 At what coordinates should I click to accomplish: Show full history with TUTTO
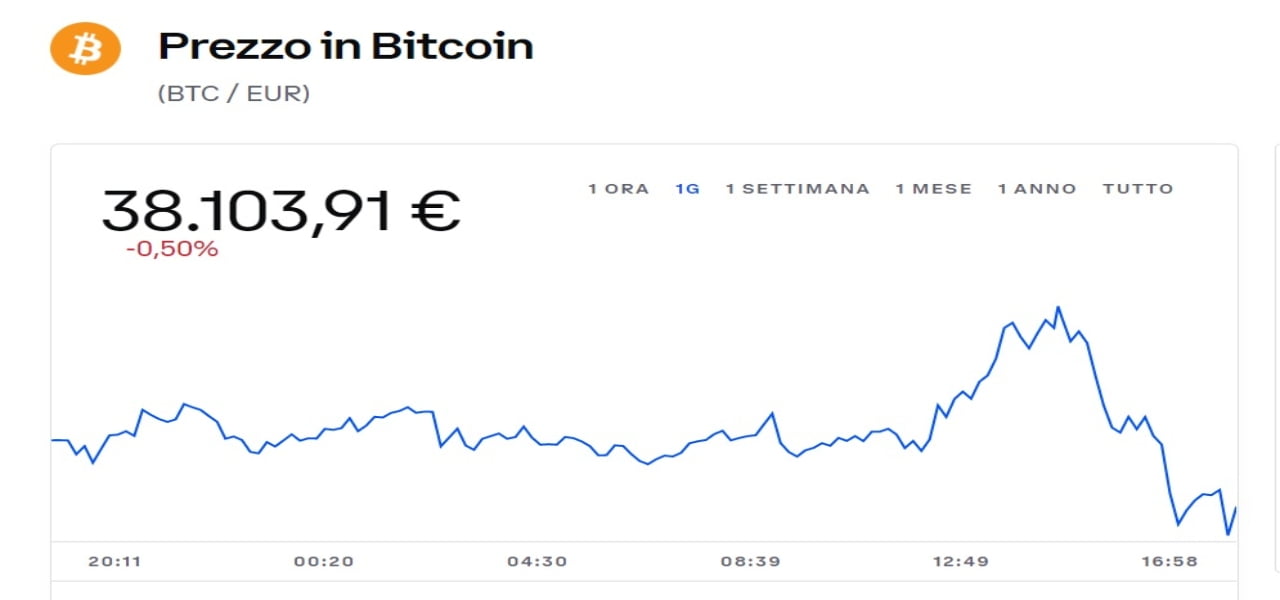point(1138,189)
